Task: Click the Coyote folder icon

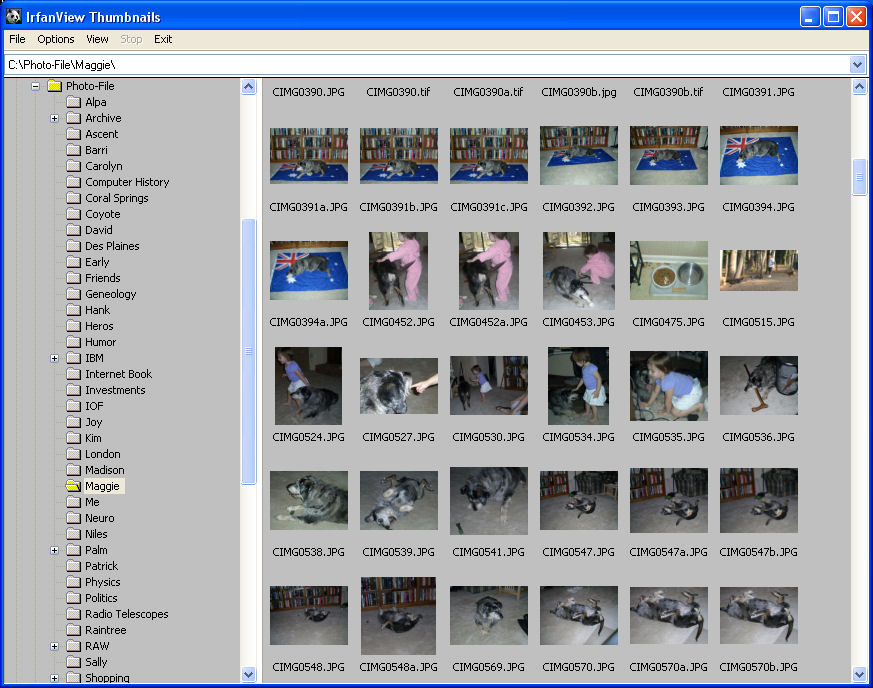Action: click(73, 214)
